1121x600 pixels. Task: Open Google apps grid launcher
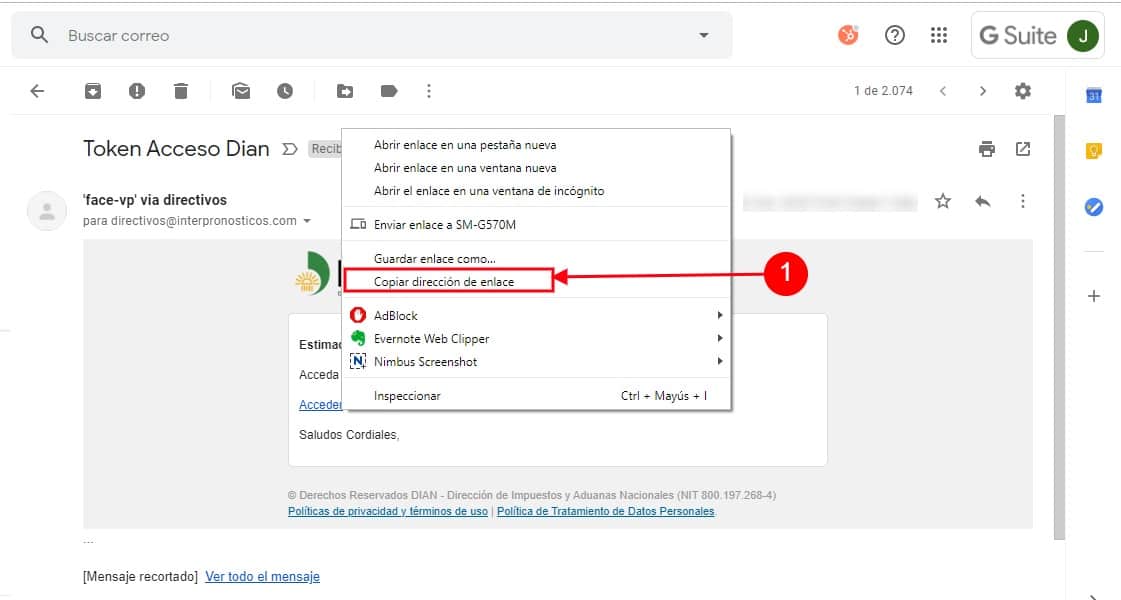coord(938,36)
